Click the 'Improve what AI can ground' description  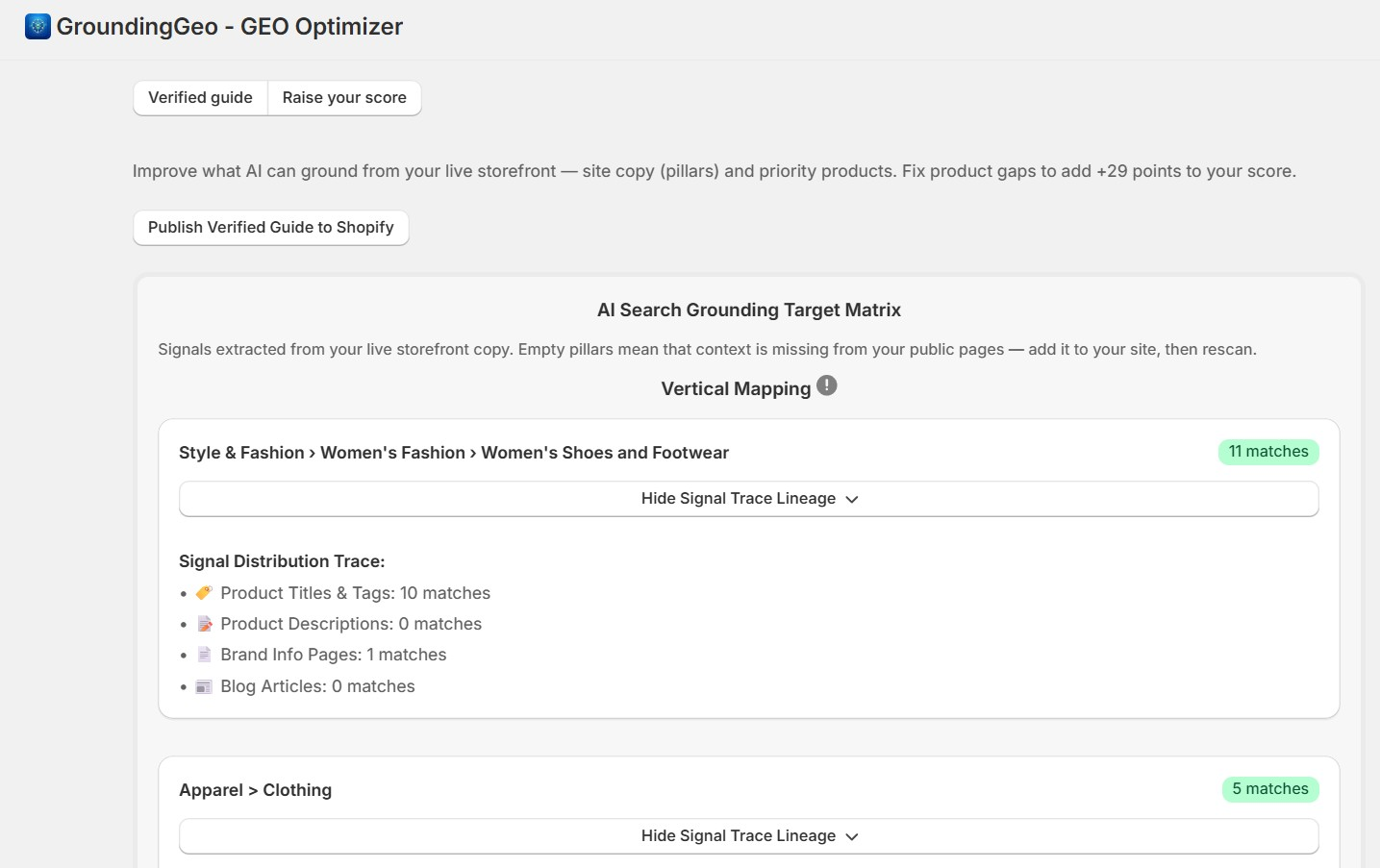pos(715,171)
